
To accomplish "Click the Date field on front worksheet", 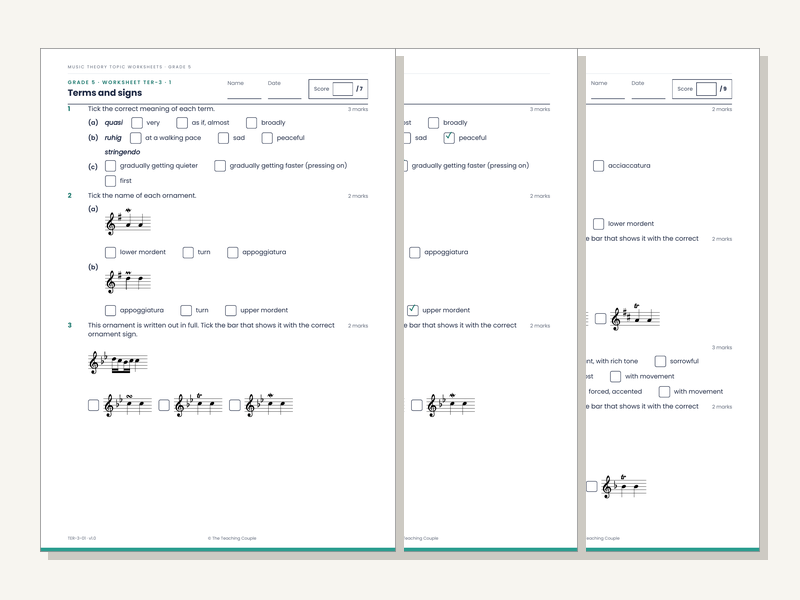I will (x=284, y=90).
